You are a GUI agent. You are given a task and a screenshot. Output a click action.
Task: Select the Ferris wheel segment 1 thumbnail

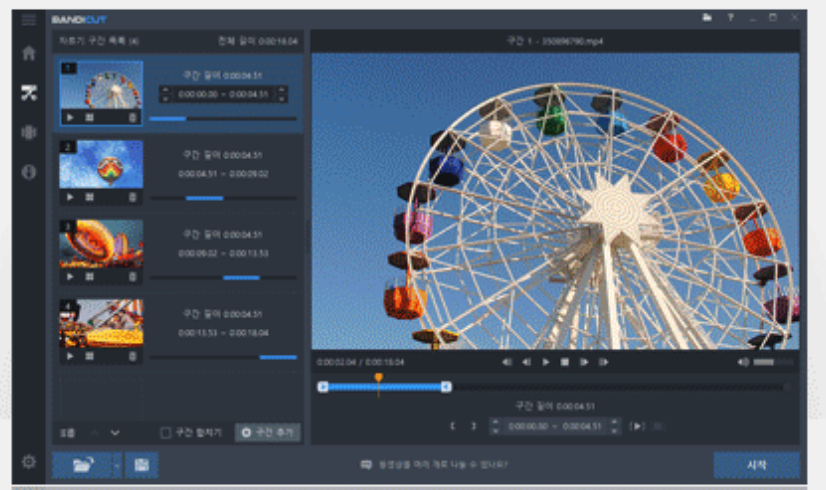101,85
